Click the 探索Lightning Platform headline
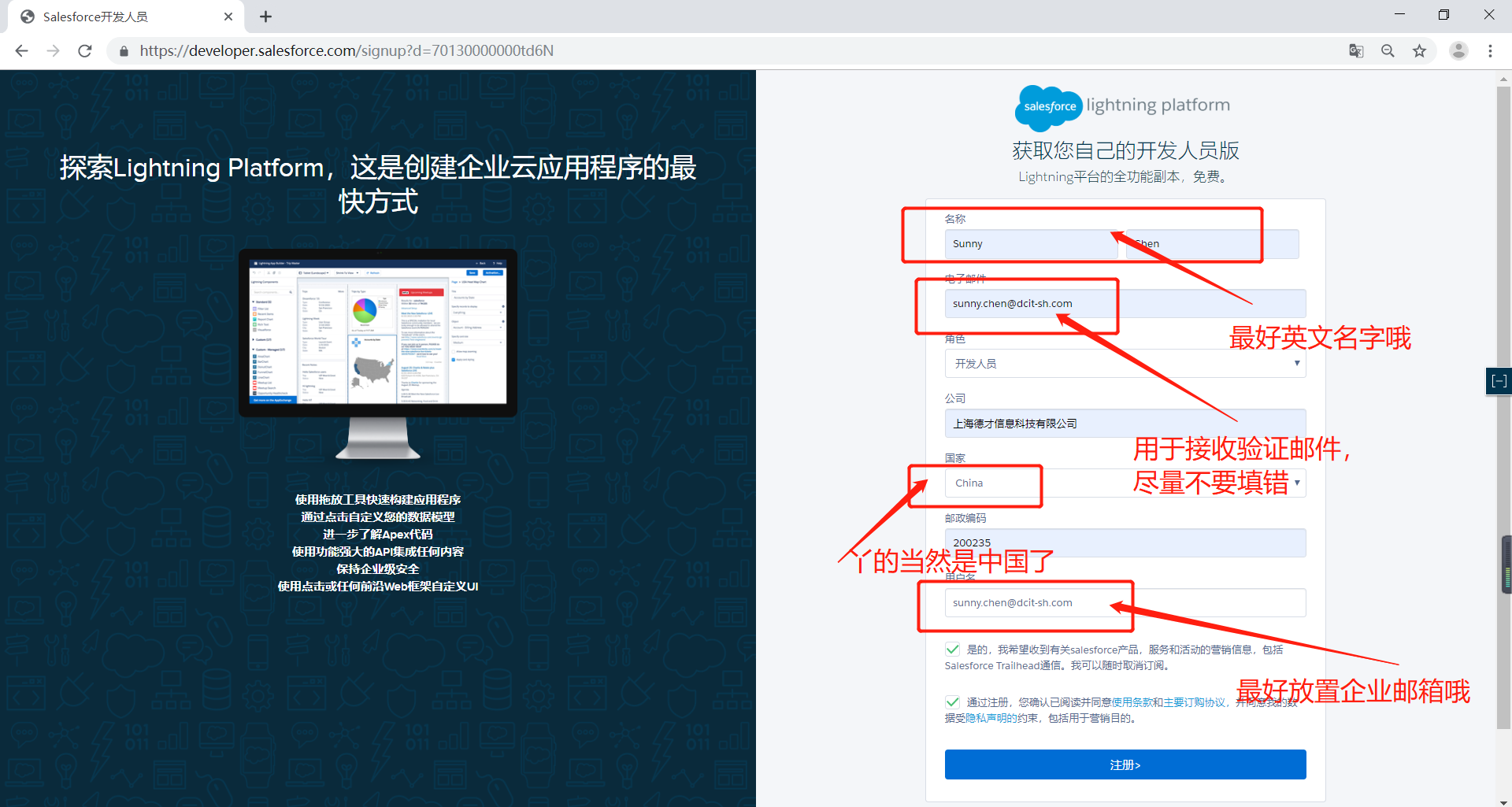The height and width of the screenshot is (807, 1512). [378, 184]
